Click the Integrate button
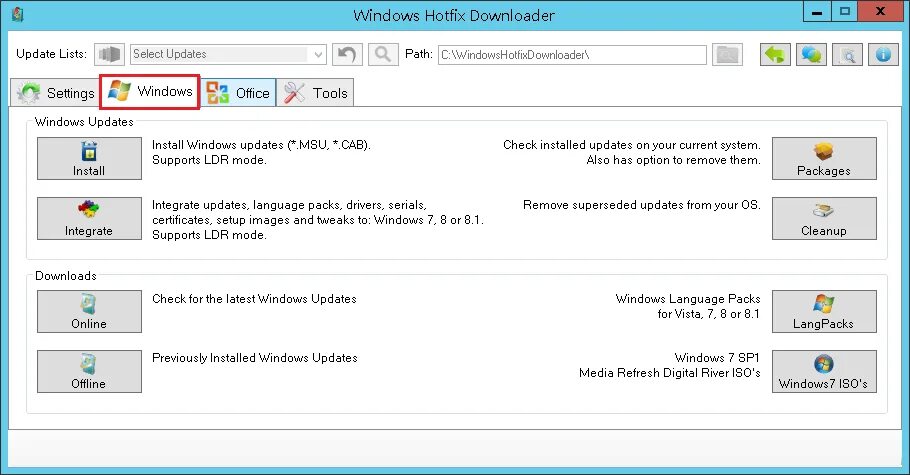 tap(89, 218)
